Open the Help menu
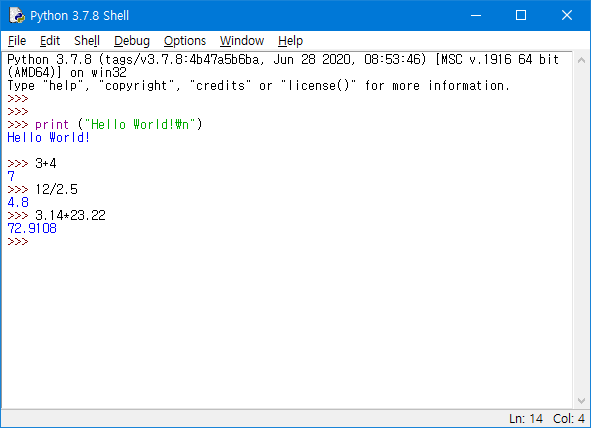The image size is (591, 428). pyautogui.click(x=290, y=41)
